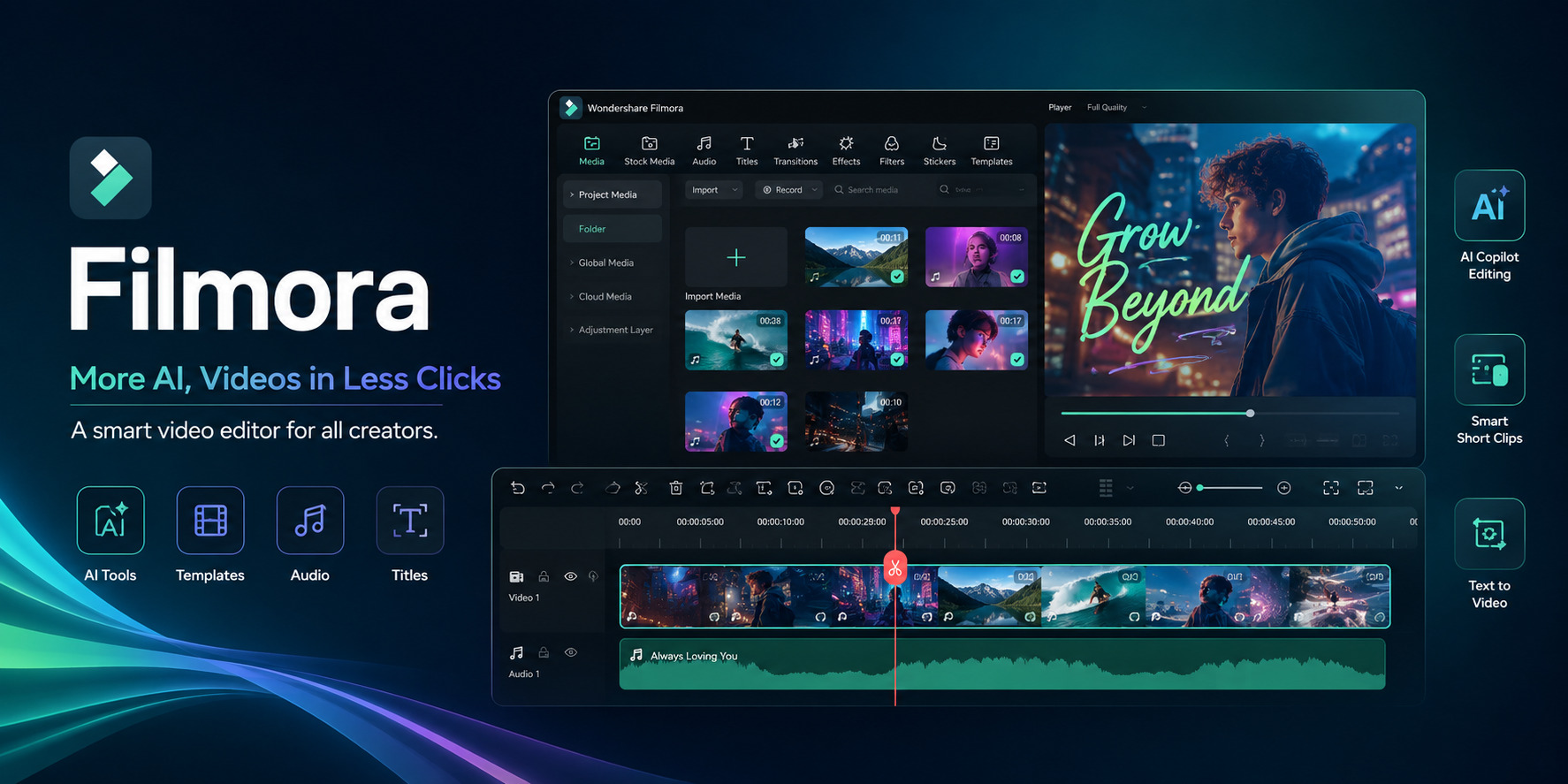Open the Smart Short Clips icon
This screenshot has width=1568, height=784.
coord(1489,369)
